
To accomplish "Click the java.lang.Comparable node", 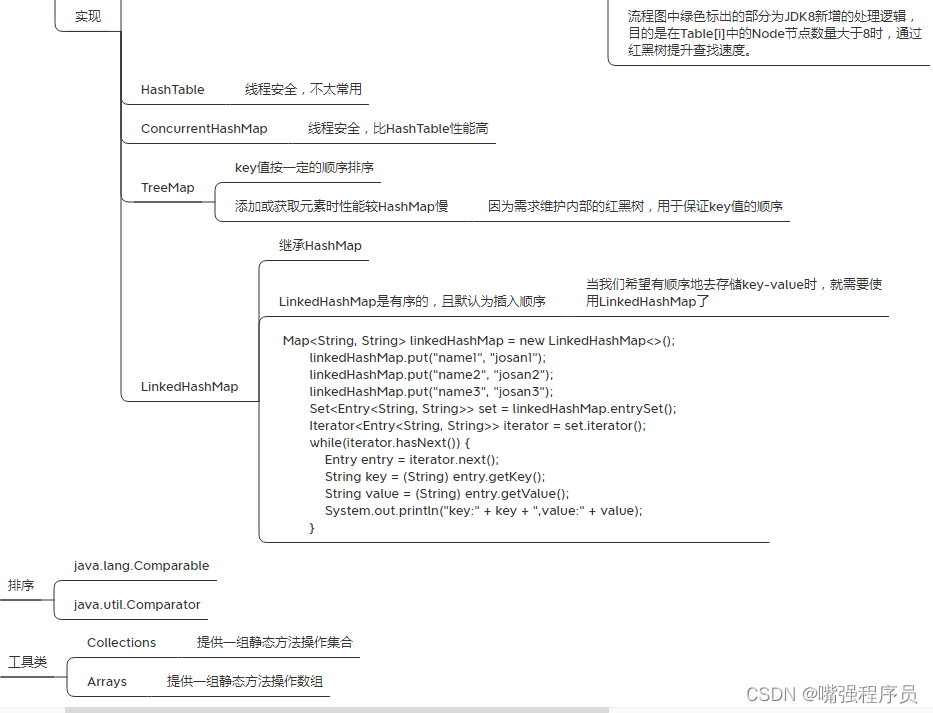I will pos(142,566).
